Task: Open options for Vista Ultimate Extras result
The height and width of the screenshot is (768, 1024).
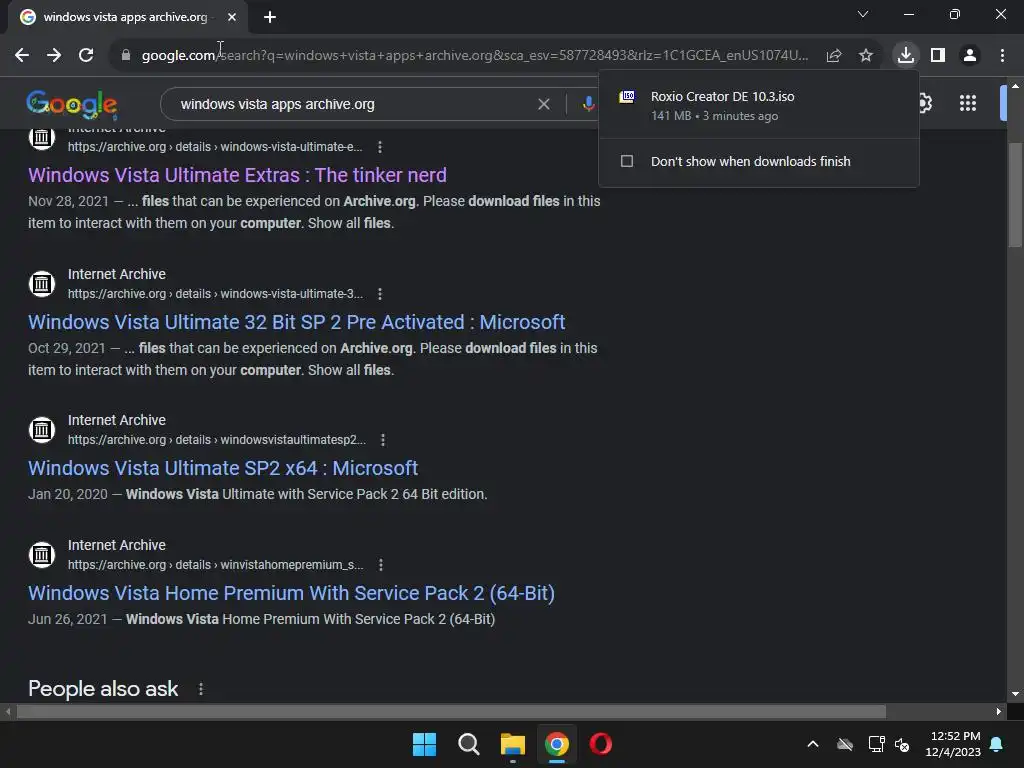Action: tap(379, 147)
